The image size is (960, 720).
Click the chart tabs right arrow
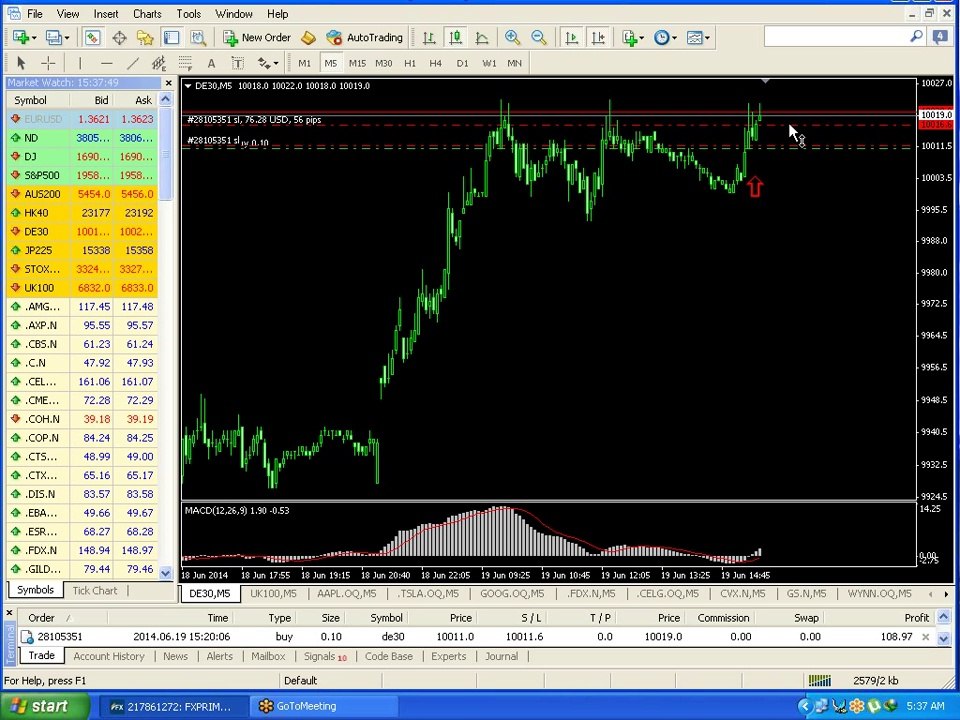(946, 594)
